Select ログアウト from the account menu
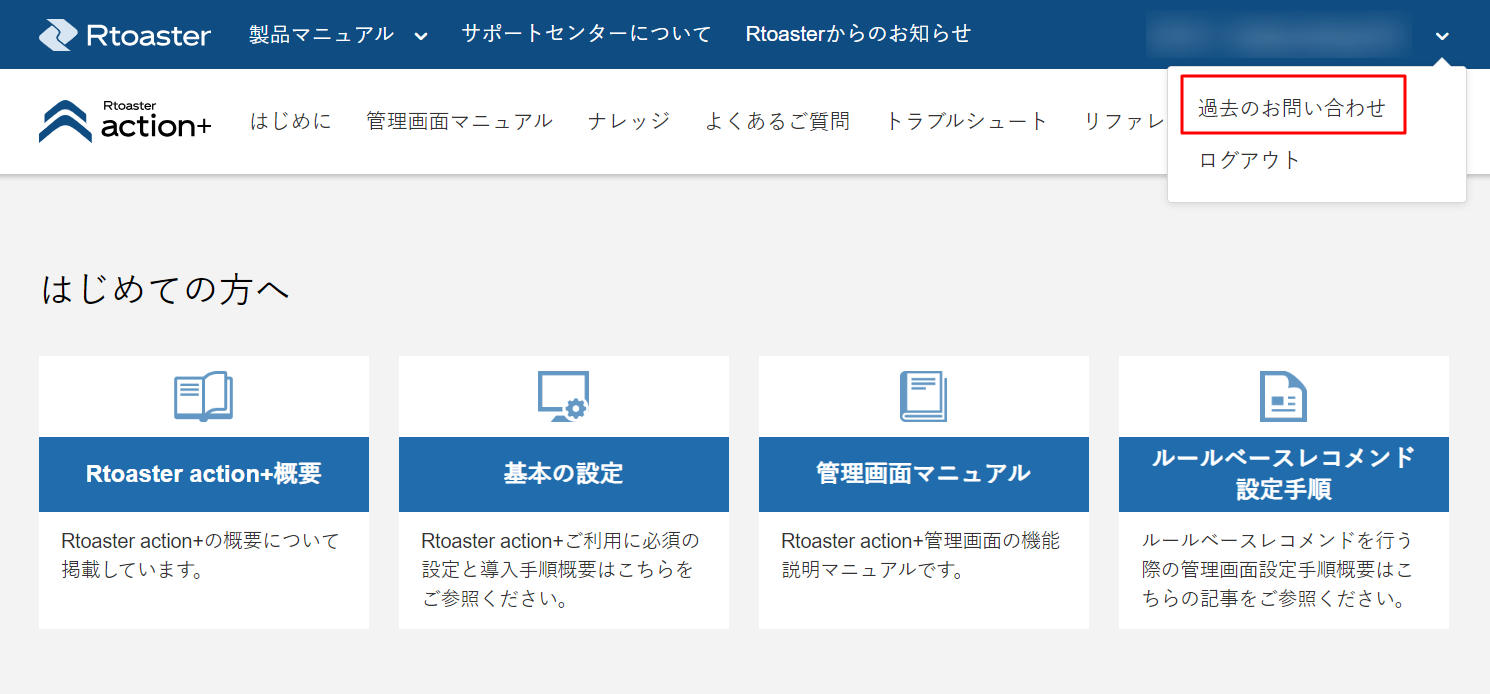This screenshot has height=694, width=1490. [1250, 160]
